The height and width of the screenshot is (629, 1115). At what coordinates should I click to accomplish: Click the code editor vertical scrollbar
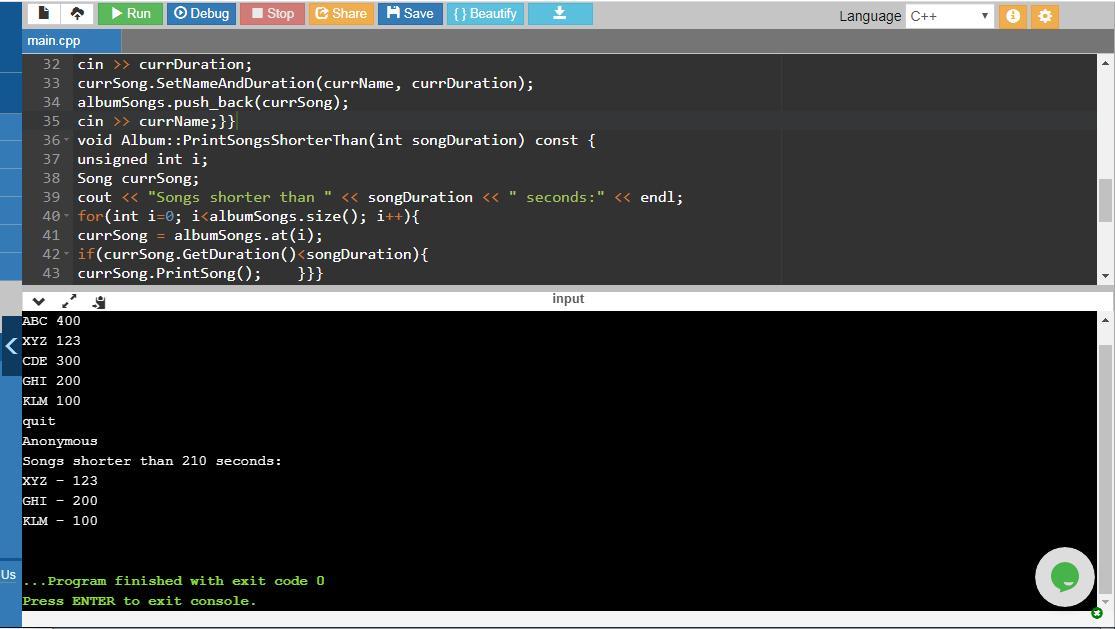tap(1104, 200)
